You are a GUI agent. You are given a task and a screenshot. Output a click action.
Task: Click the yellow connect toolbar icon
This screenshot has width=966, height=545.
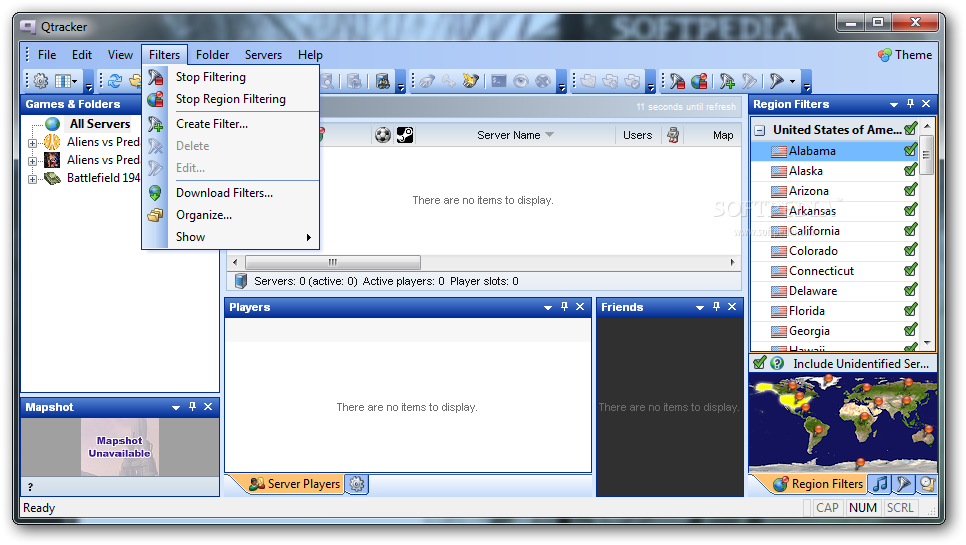click(471, 81)
